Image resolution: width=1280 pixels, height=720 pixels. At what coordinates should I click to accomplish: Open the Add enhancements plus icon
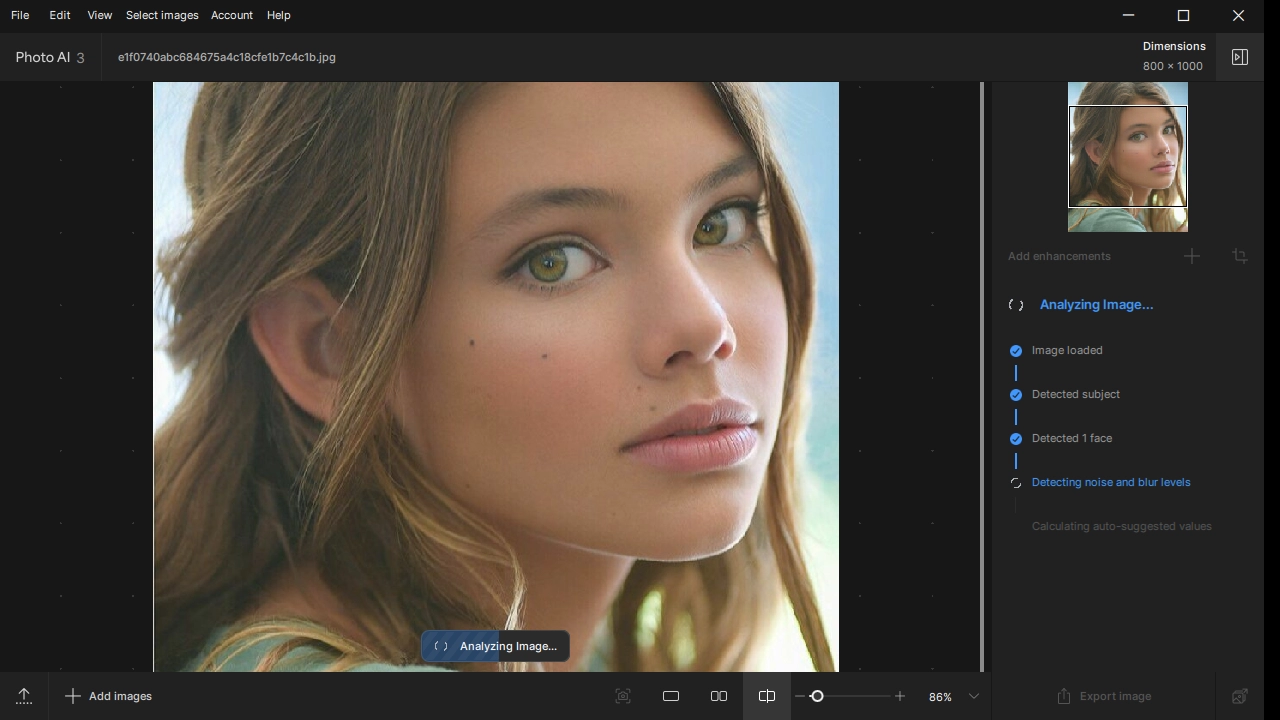tap(1191, 256)
